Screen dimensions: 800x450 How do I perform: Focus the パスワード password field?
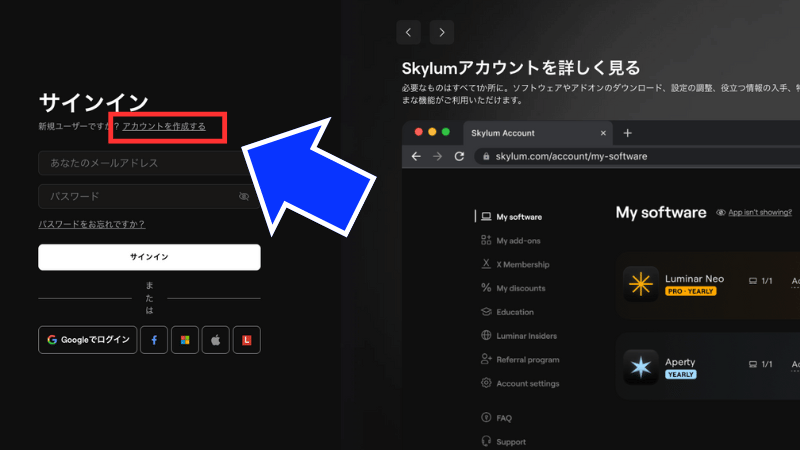[149, 196]
